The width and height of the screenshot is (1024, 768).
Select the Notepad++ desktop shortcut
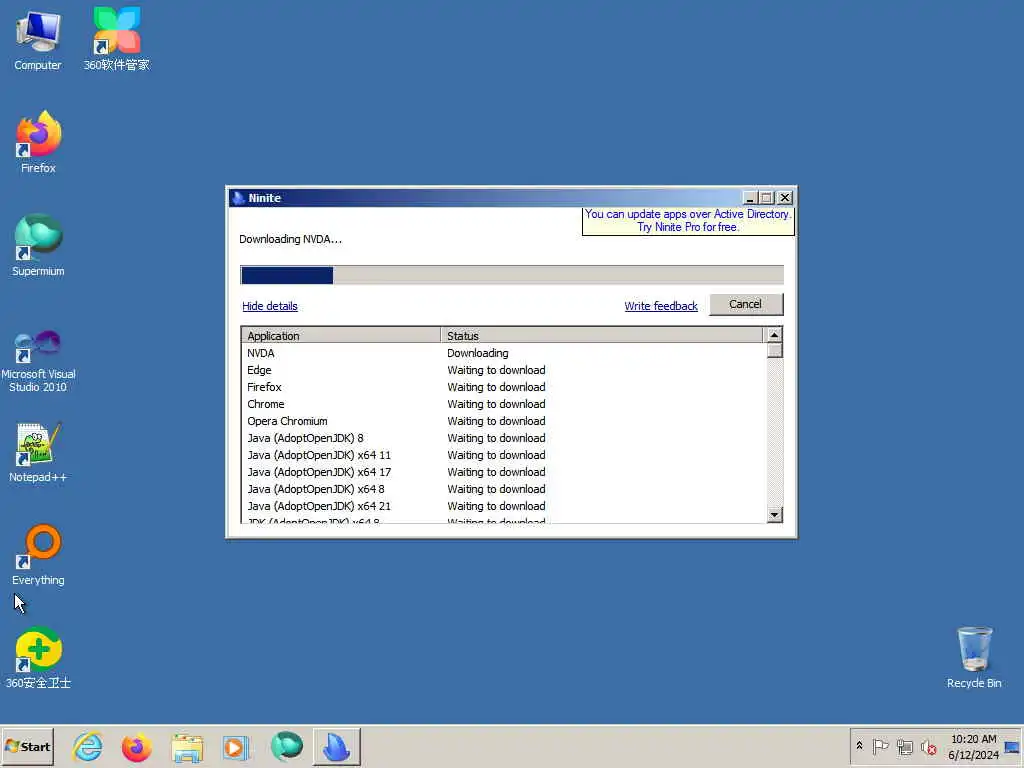click(x=38, y=453)
